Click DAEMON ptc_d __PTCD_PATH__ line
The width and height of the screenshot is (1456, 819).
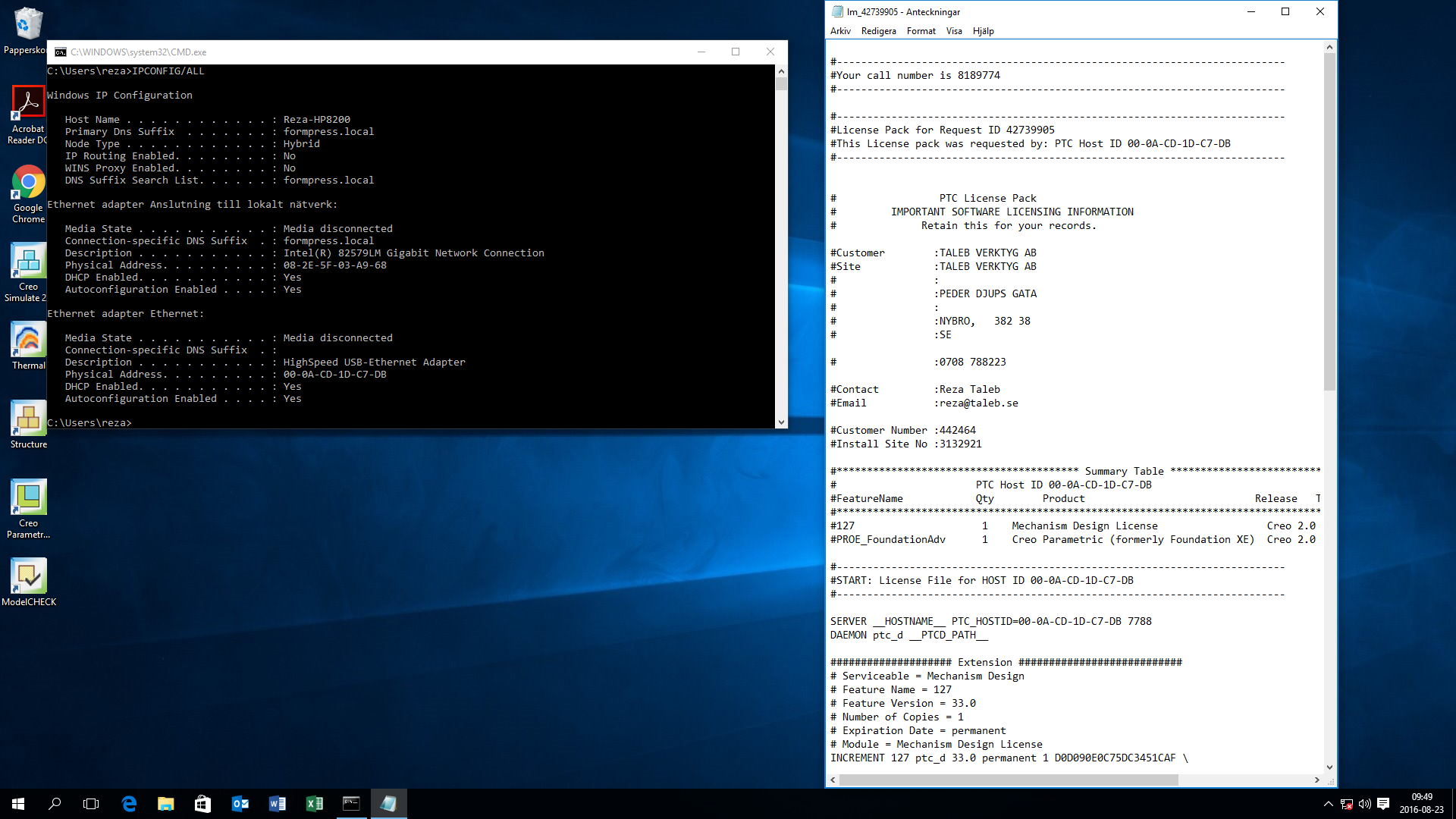click(x=909, y=635)
